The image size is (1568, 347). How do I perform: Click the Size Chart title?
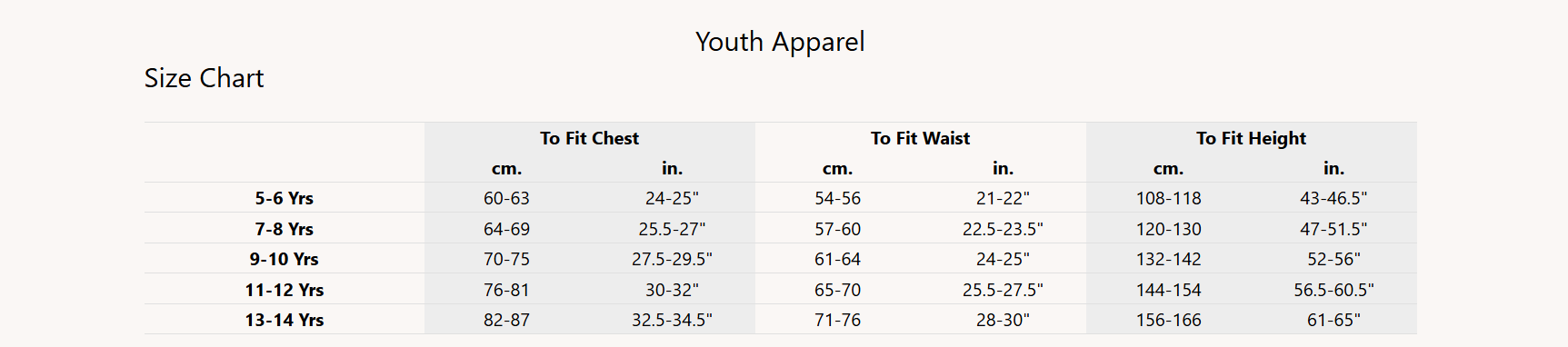[204, 78]
